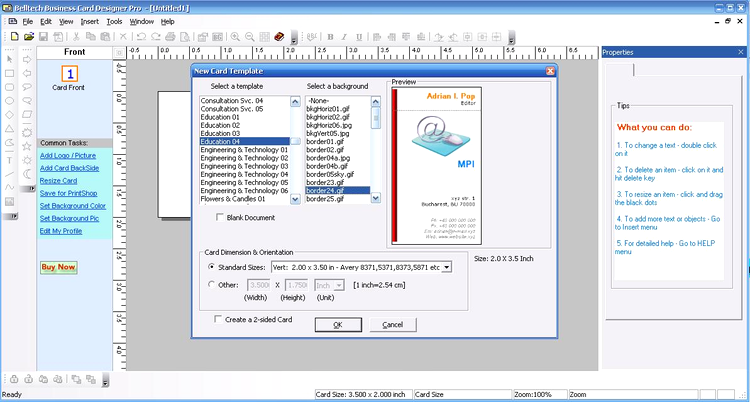Click the Add Card BackSide link
This screenshot has width=750, height=402.
(70, 168)
